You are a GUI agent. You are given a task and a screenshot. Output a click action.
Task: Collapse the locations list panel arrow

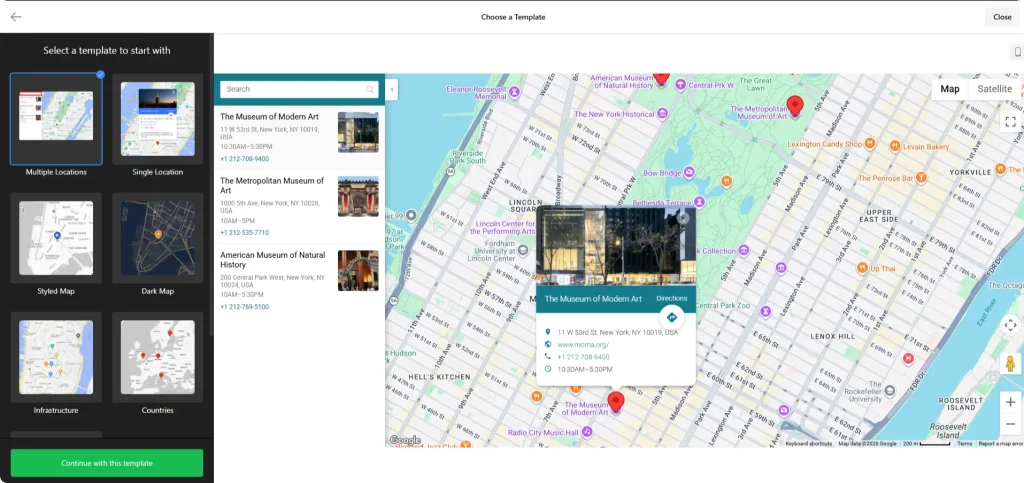(x=392, y=89)
